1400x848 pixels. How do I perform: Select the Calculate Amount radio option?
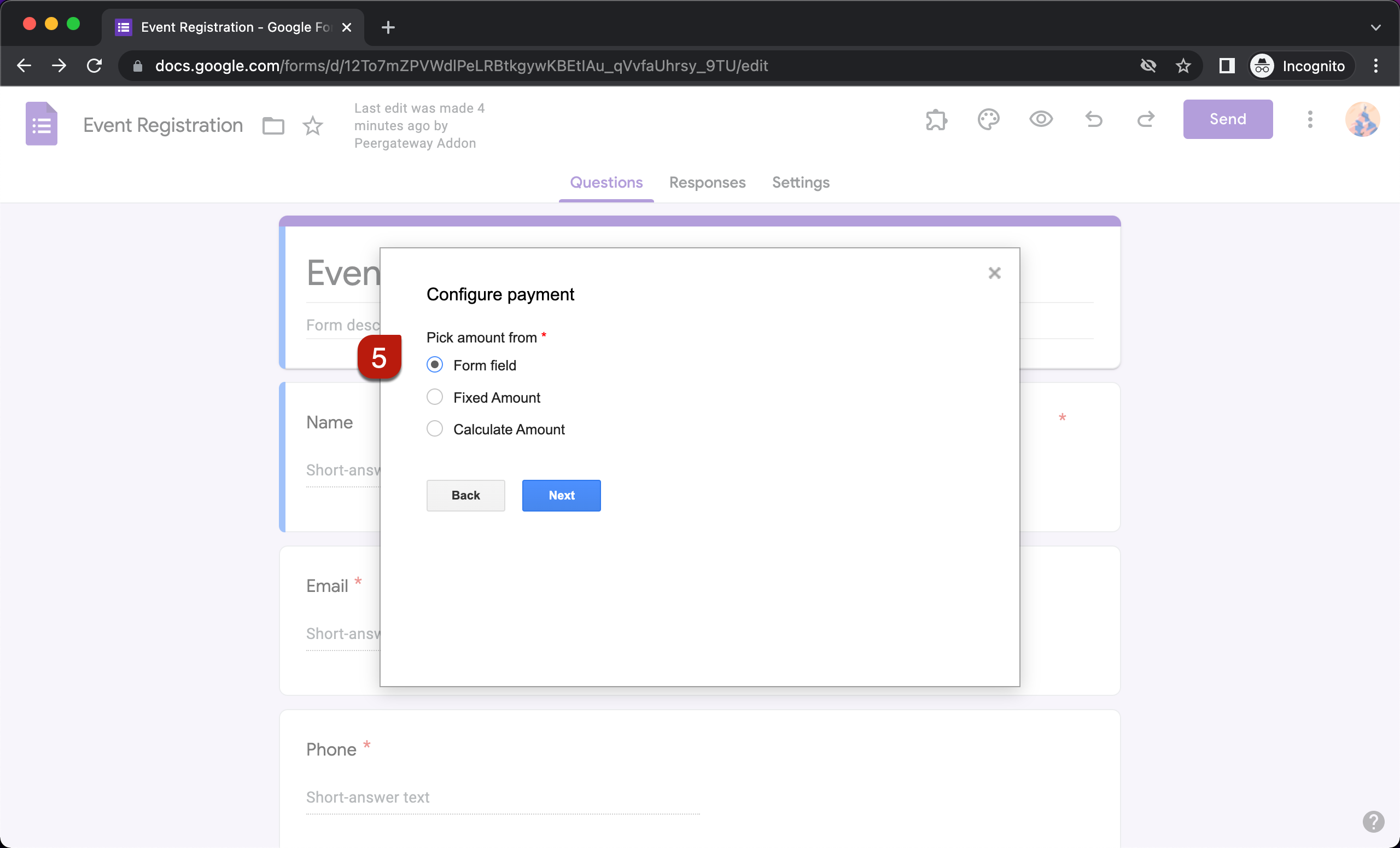coord(435,428)
